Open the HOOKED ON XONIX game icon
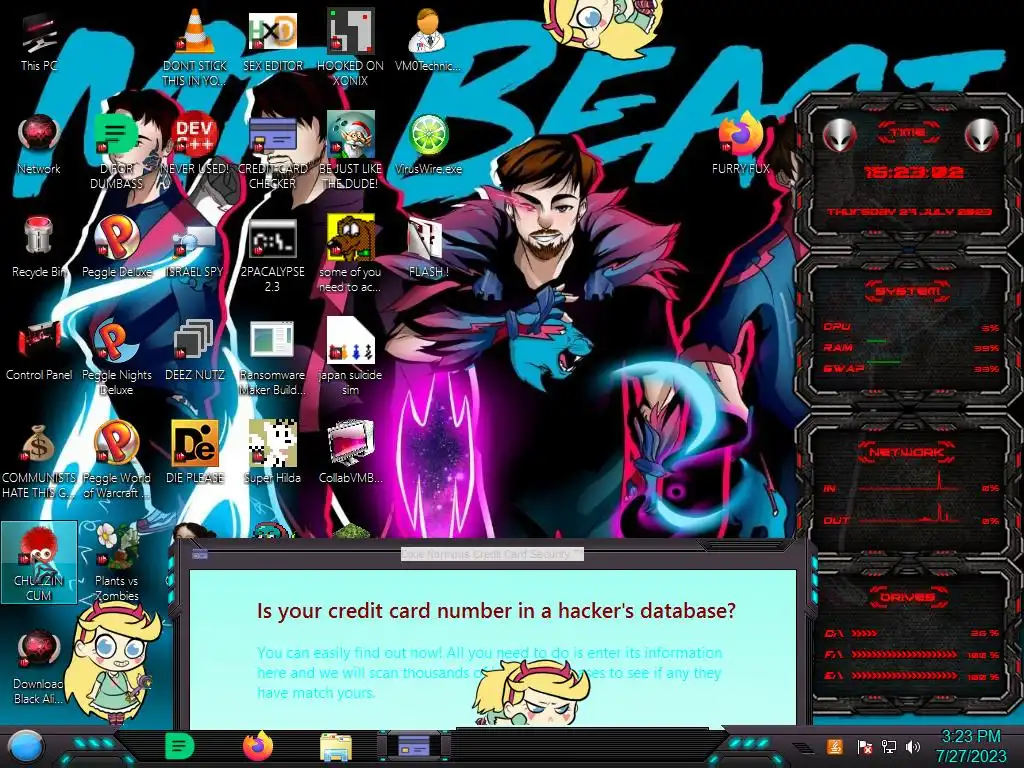The image size is (1024, 768). pyautogui.click(x=350, y=47)
